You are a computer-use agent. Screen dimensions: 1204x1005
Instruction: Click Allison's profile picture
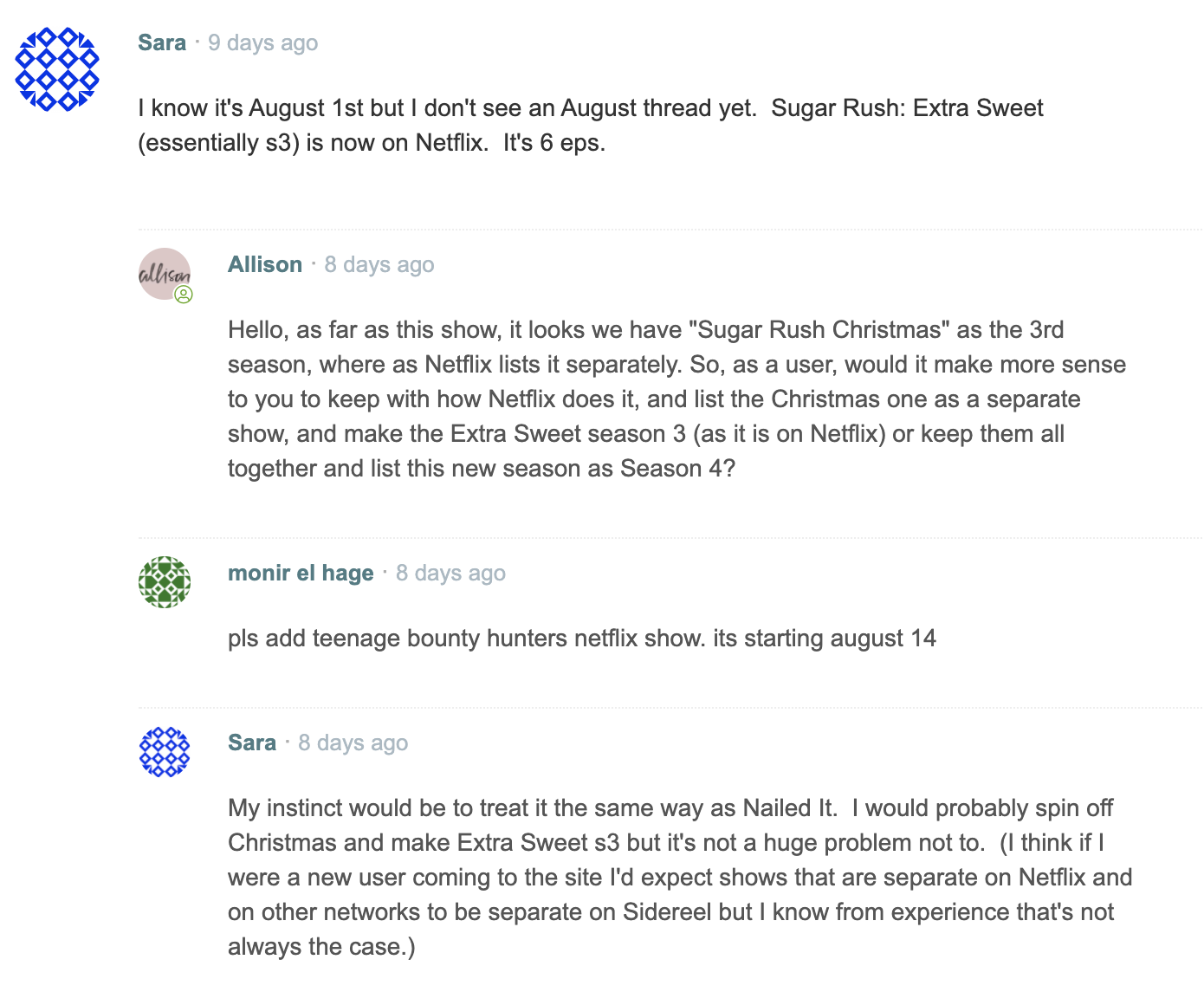pyautogui.click(x=164, y=274)
